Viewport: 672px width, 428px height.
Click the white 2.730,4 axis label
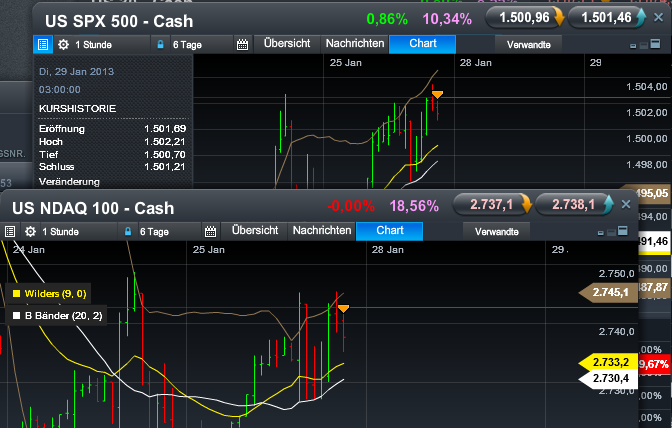tap(609, 379)
